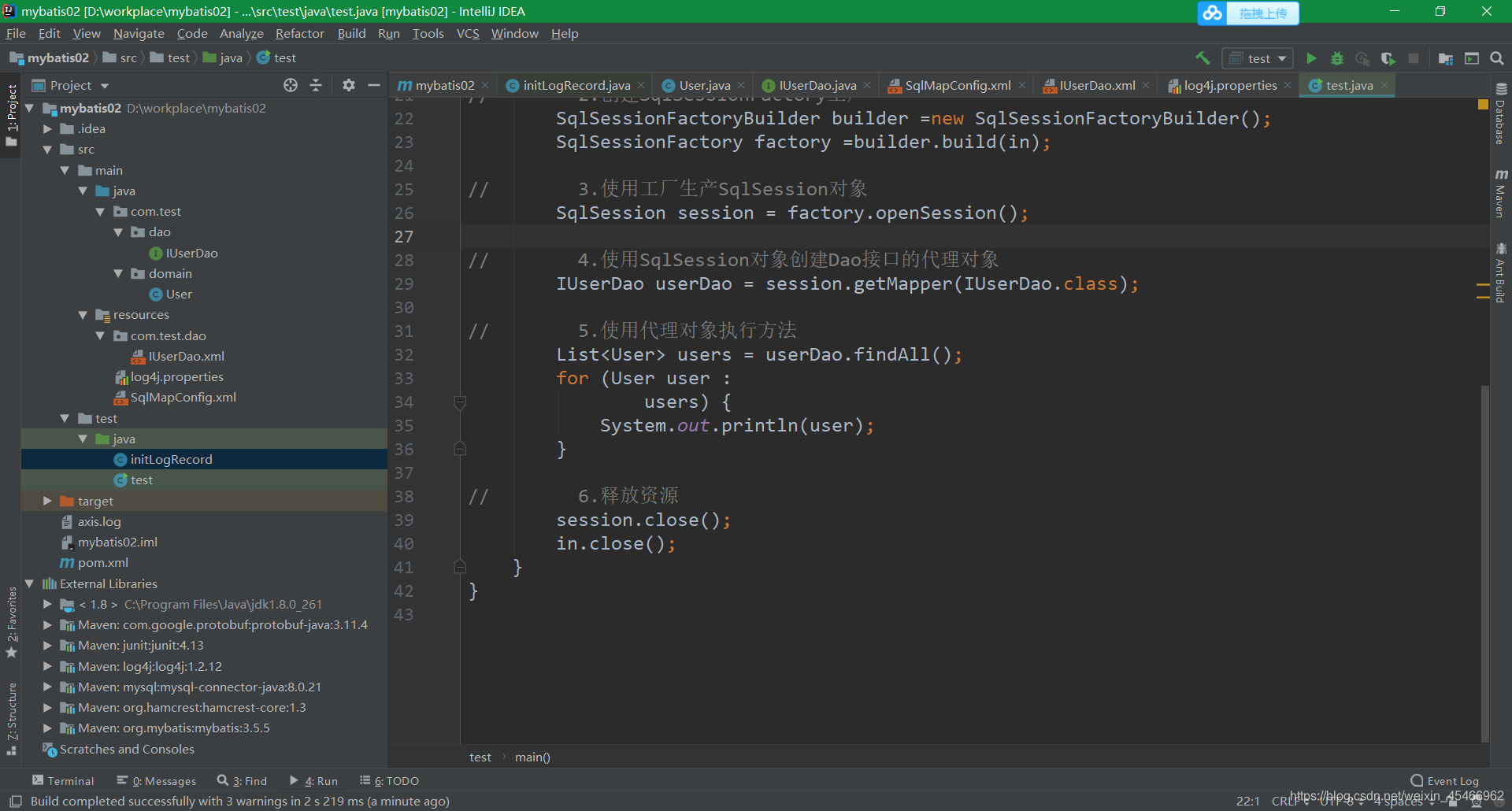Viewport: 1512px width, 811px height.
Task: Open the 3: Find tool window
Action: 243,780
